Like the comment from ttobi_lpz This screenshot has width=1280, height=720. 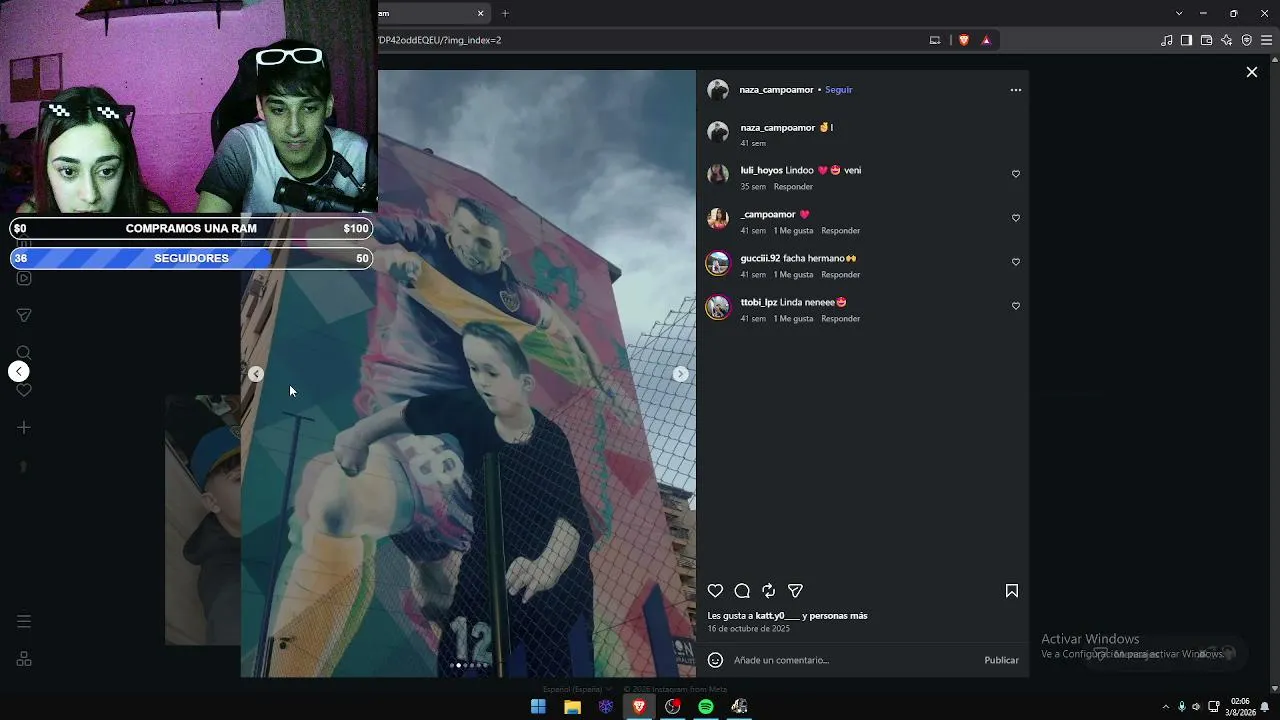pyautogui.click(x=1016, y=306)
